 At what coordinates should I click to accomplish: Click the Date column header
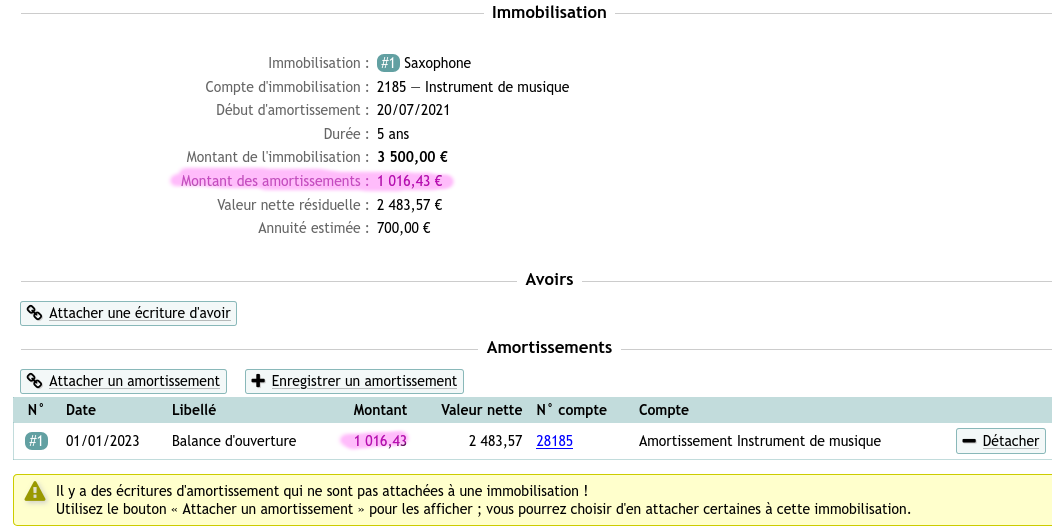[81, 410]
